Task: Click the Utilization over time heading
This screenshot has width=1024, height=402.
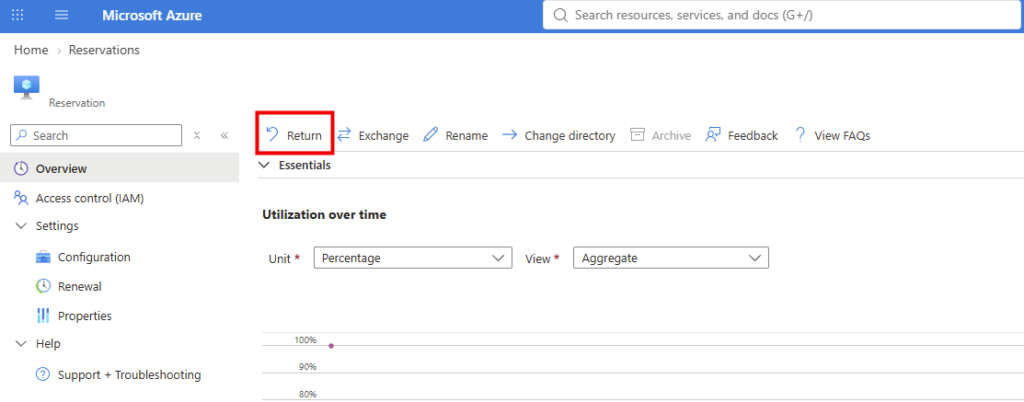Action: point(324,215)
